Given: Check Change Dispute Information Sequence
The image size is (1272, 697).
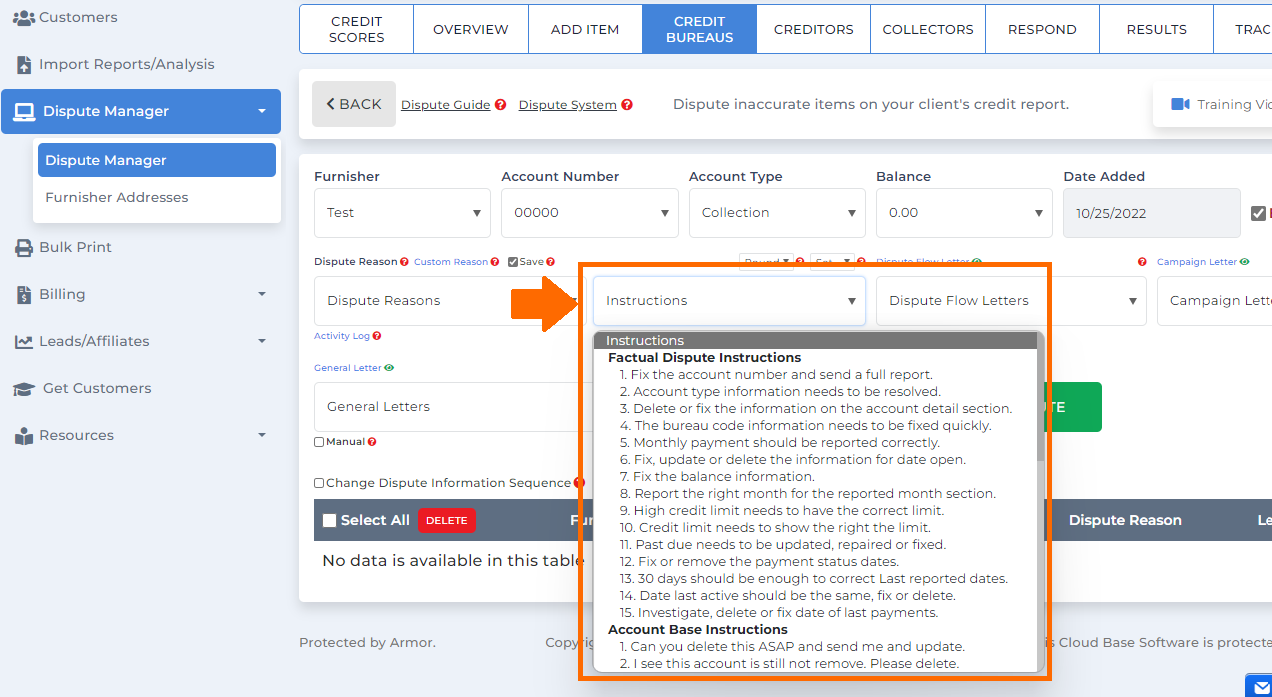Looking at the screenshot, I should pos(319,483).
